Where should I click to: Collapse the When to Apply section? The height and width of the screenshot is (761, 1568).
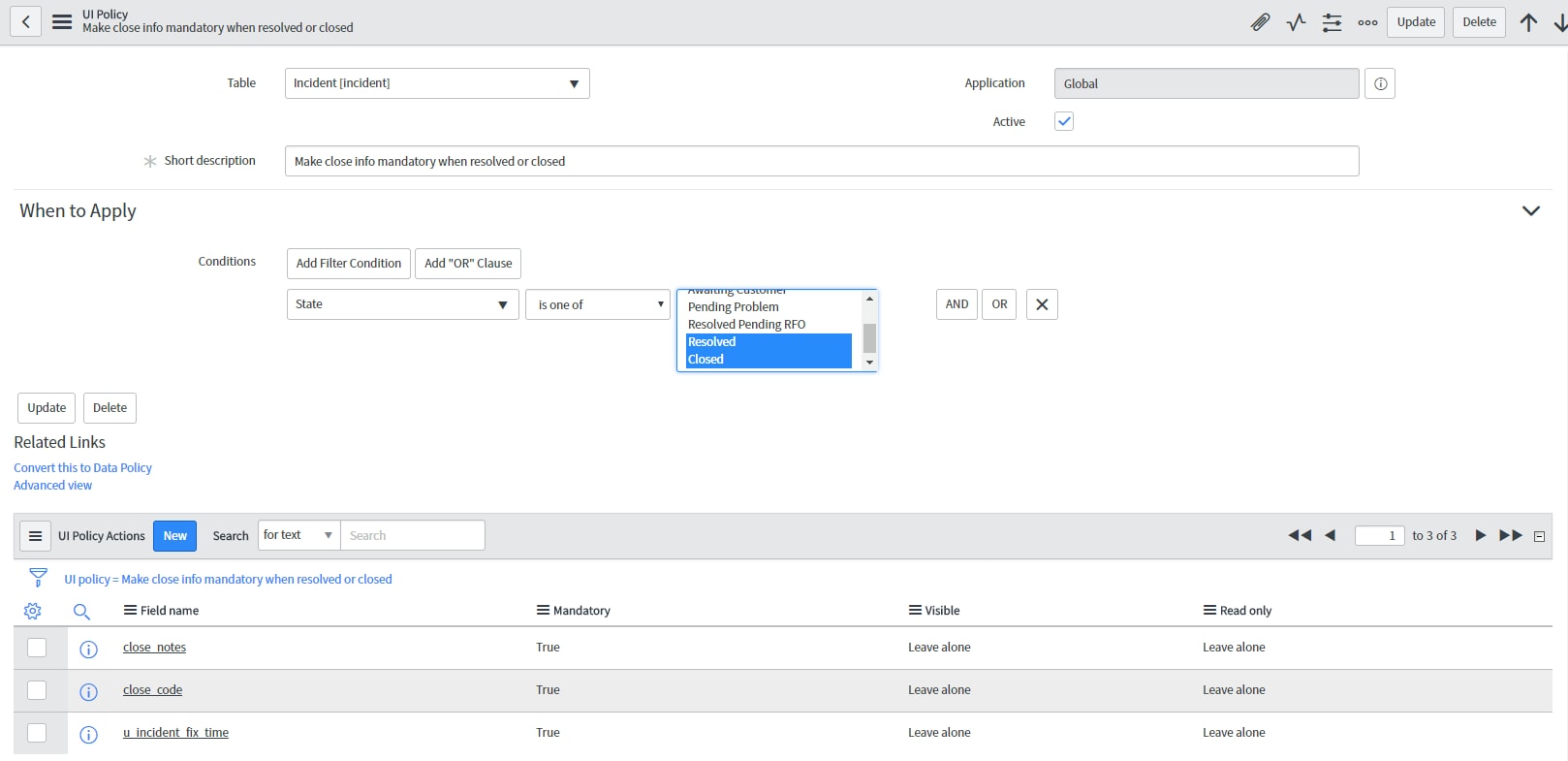pyautogui.click(x=1531, y=210)
